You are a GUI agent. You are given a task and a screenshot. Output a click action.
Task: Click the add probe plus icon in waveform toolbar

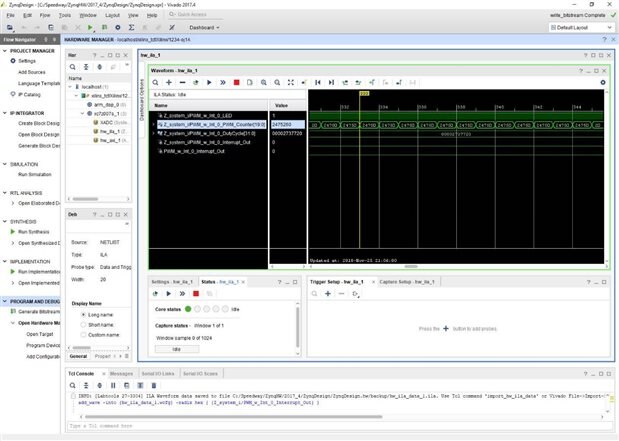pyautogui.click(x=169, y=82)
